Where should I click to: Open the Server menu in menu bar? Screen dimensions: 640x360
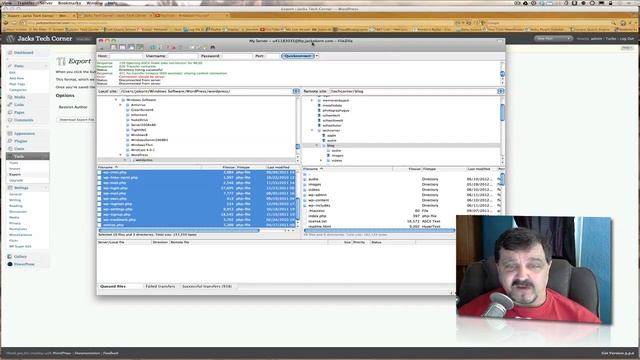46,3
